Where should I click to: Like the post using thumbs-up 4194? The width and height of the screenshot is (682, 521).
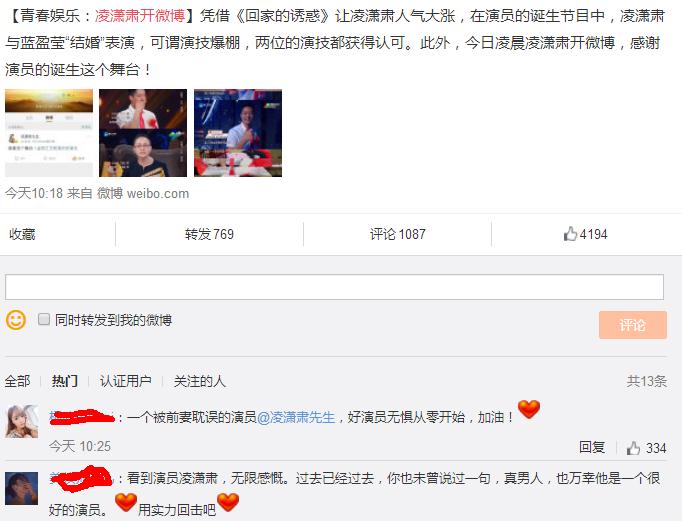tap(585, 234)
